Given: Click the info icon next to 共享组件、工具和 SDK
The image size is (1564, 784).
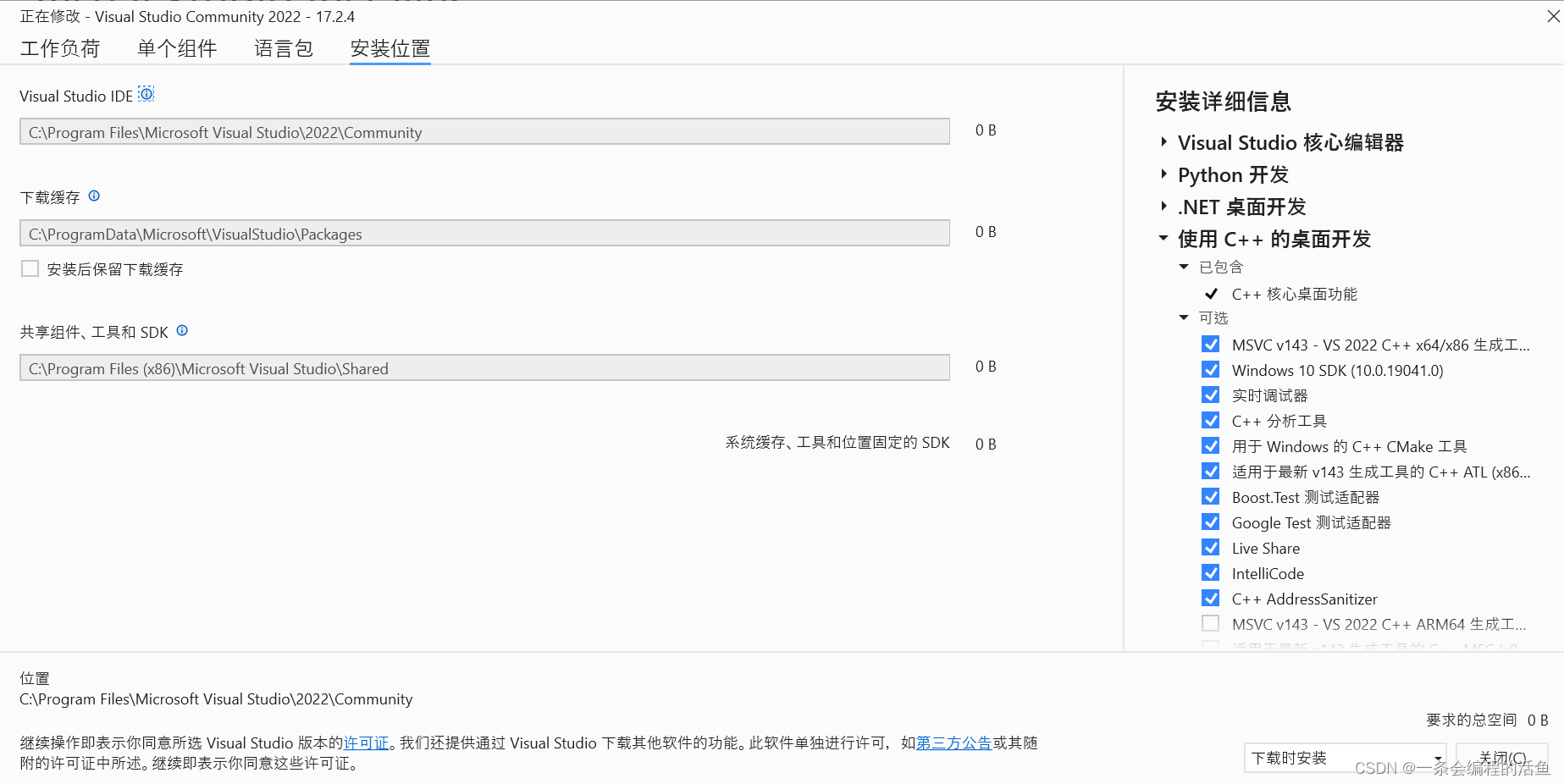Looking at the screenshot, I should [x=182, y=330].
